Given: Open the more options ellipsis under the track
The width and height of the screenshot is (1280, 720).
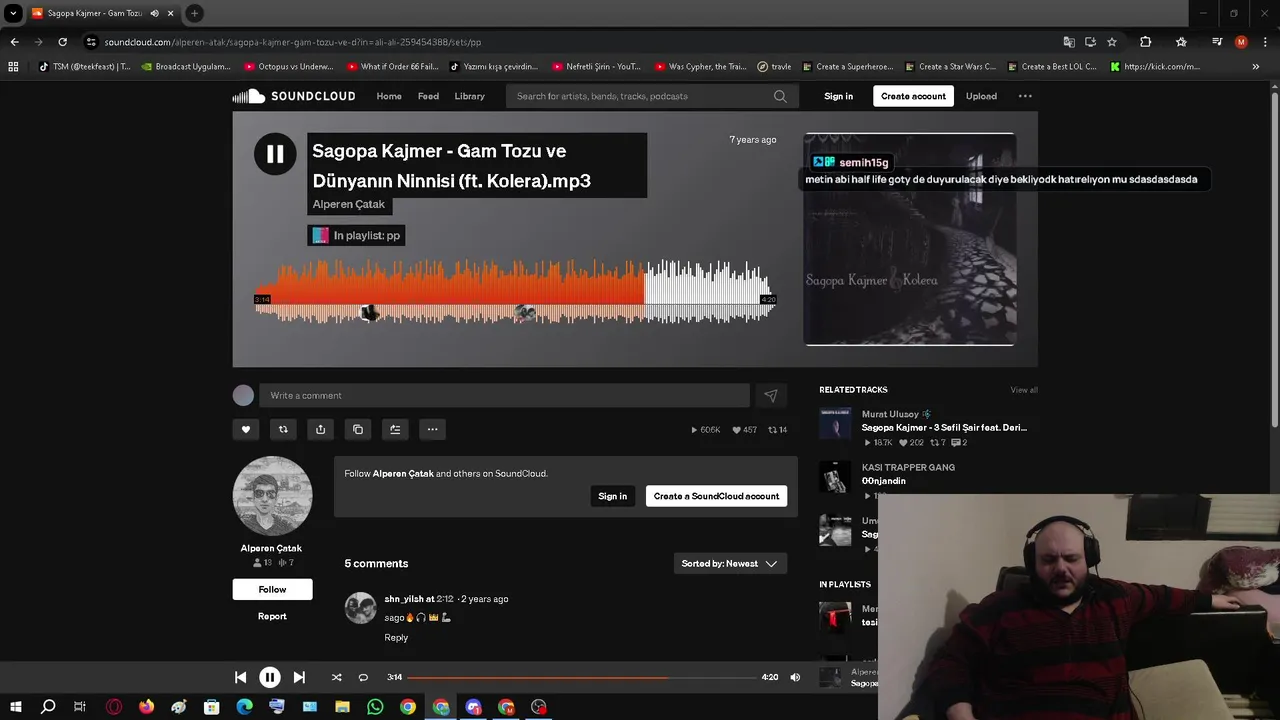Looking at the screenshot, I should pos(432,429).
